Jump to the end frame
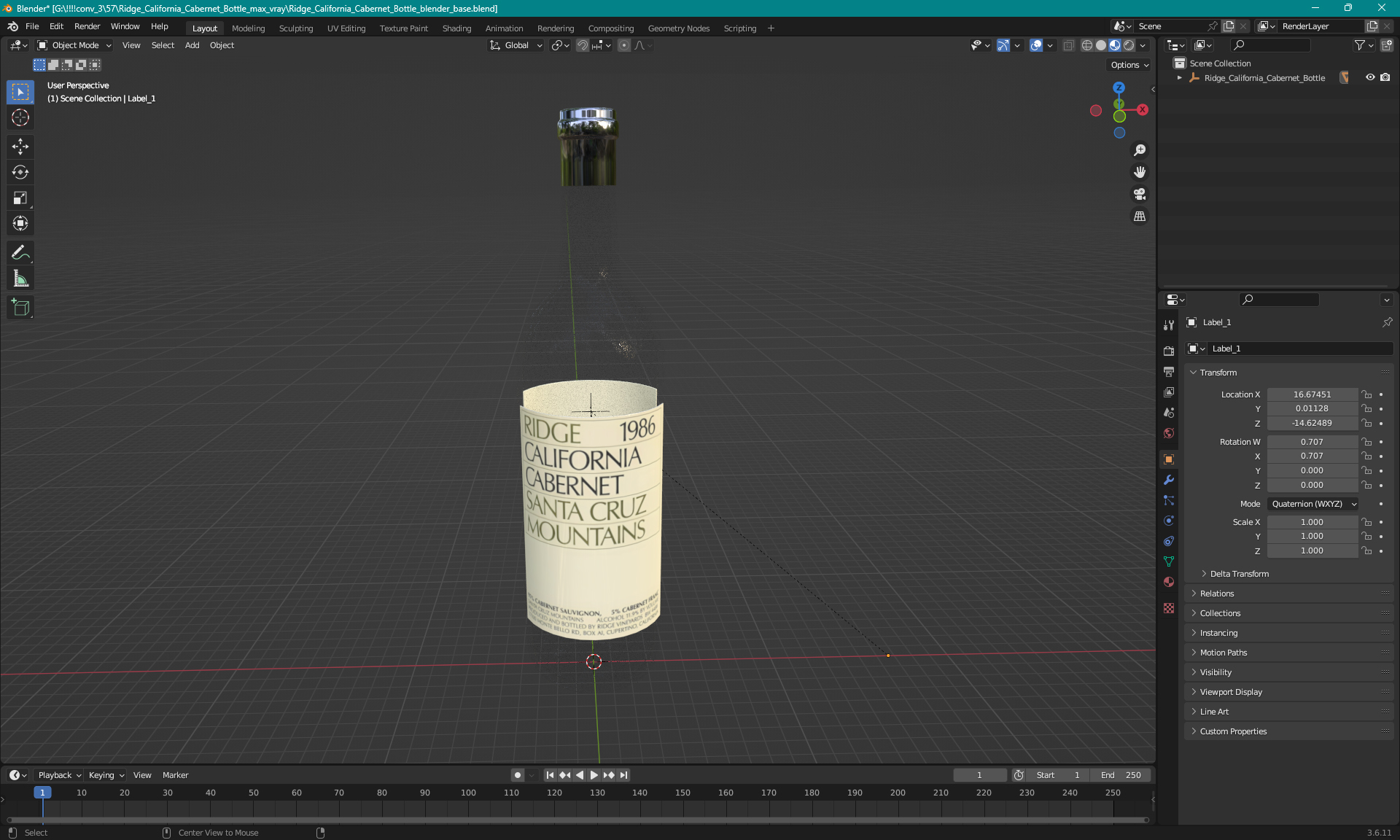Image resolution: width=1400 pixels, height=840 pixels. click(623, 775)
